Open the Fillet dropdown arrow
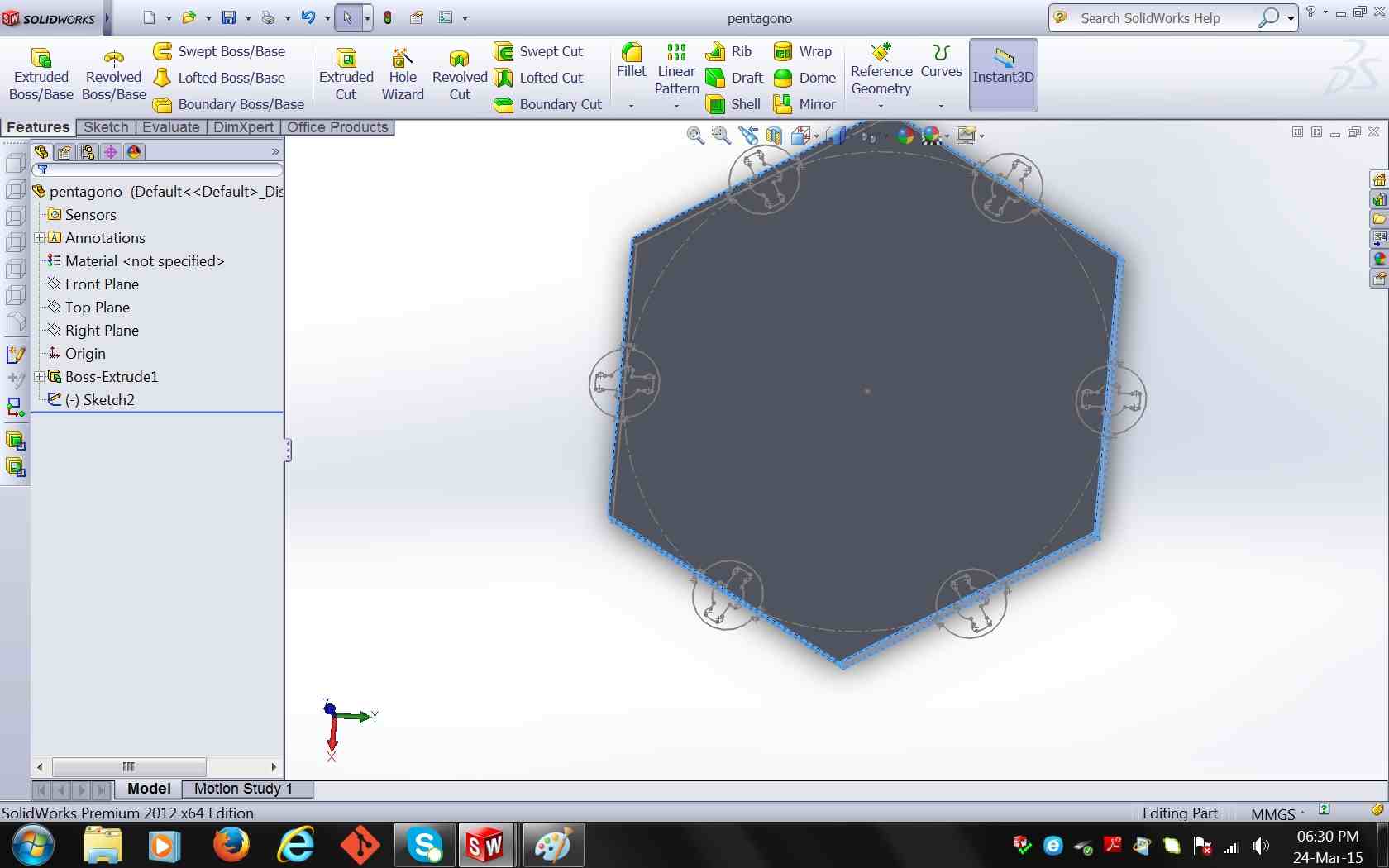Viewport: 1389px width, 868px height. pyautogui.click(x=631, y=106)
